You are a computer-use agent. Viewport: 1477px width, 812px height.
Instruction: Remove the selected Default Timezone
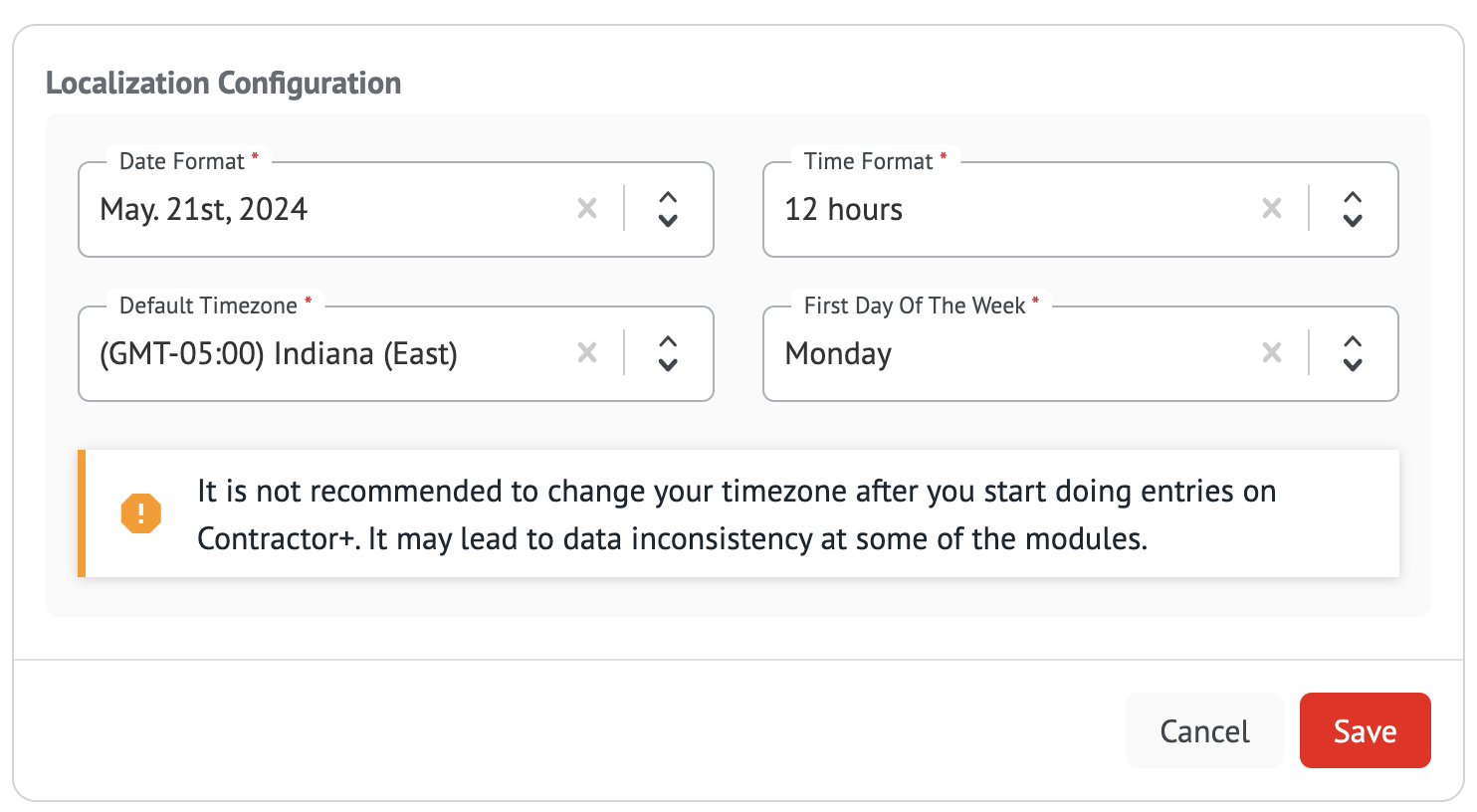pyautogui.click(x=587, y=353)
